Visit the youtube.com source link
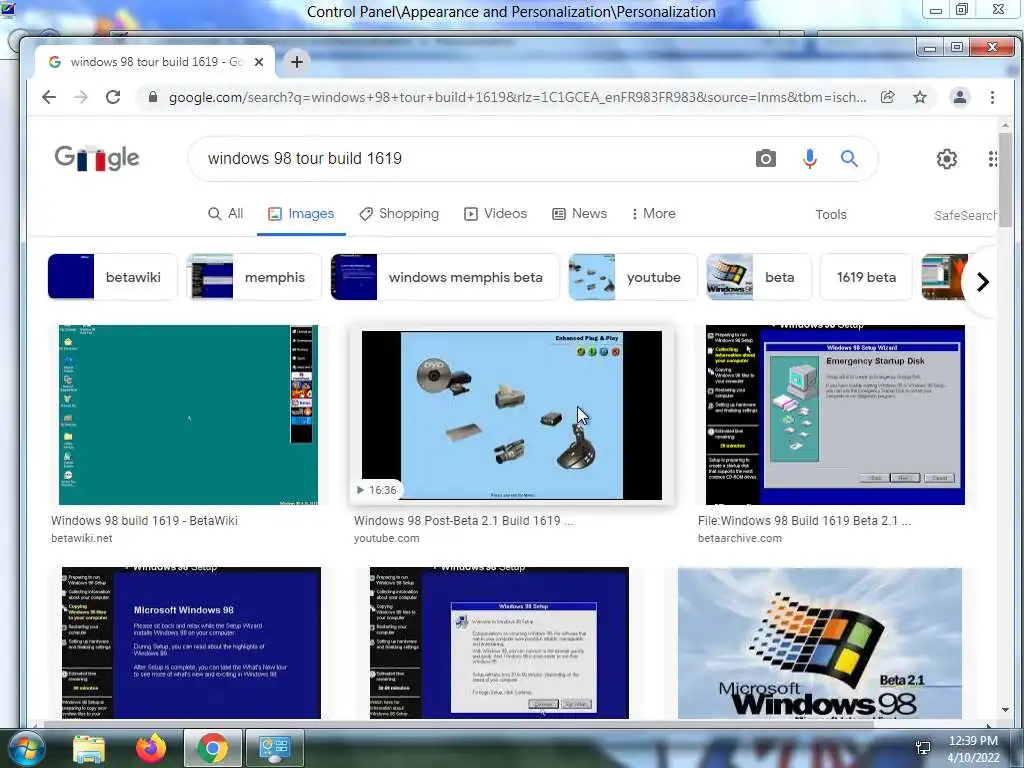Screen dimensions: 1024x768 (387, 538)
